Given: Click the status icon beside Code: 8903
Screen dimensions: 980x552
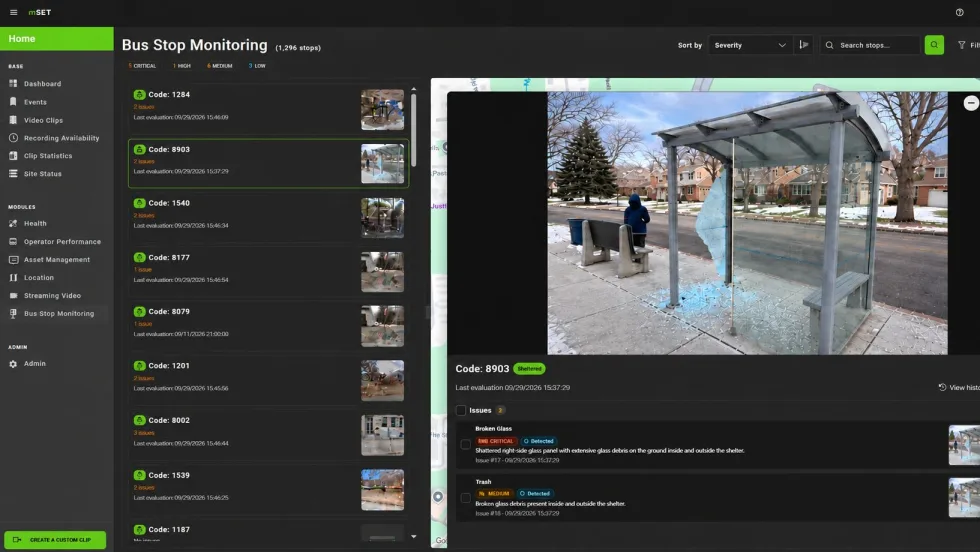Looking at the screenshot, I should click(x=139, y=149).
